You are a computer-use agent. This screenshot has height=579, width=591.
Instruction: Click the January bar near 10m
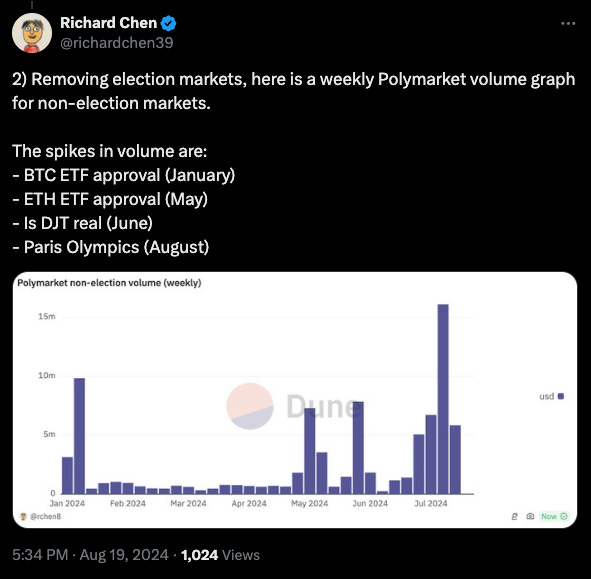tap(79, 436)
